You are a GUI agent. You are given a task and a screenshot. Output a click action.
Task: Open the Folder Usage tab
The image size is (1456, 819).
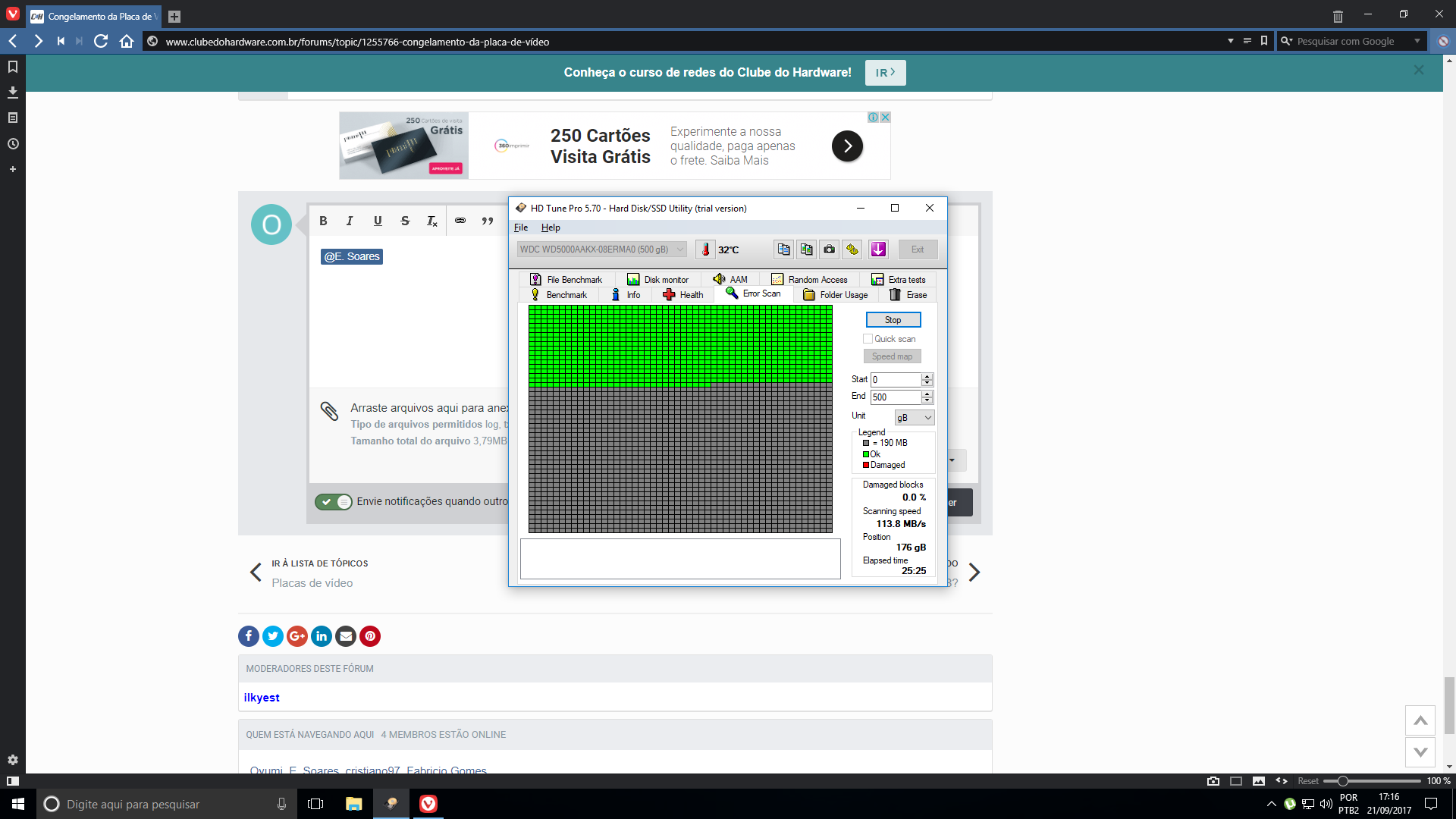pyautogui.click(x=836, y=295)
